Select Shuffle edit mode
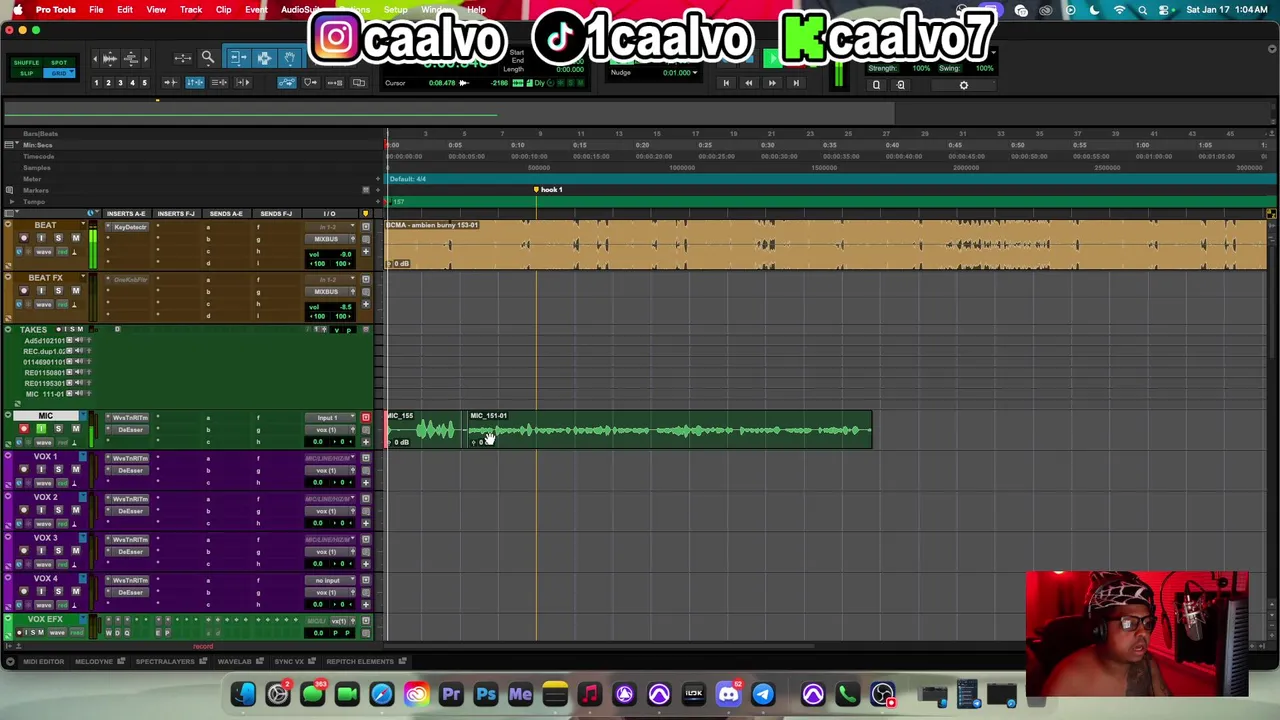 tap(26, 63)
